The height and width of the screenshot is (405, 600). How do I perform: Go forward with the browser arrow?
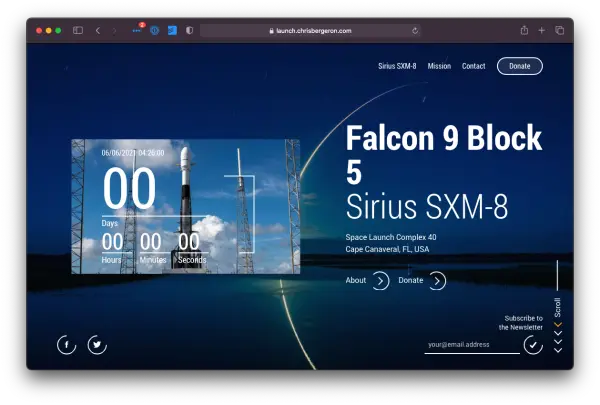(x=114, y=30)
